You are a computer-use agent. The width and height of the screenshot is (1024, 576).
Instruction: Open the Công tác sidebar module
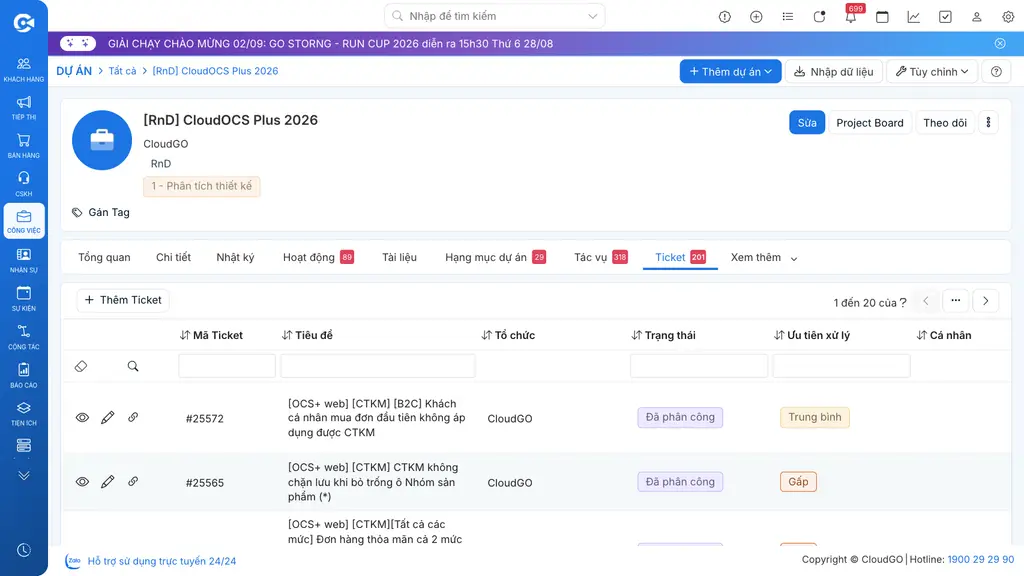24,337
